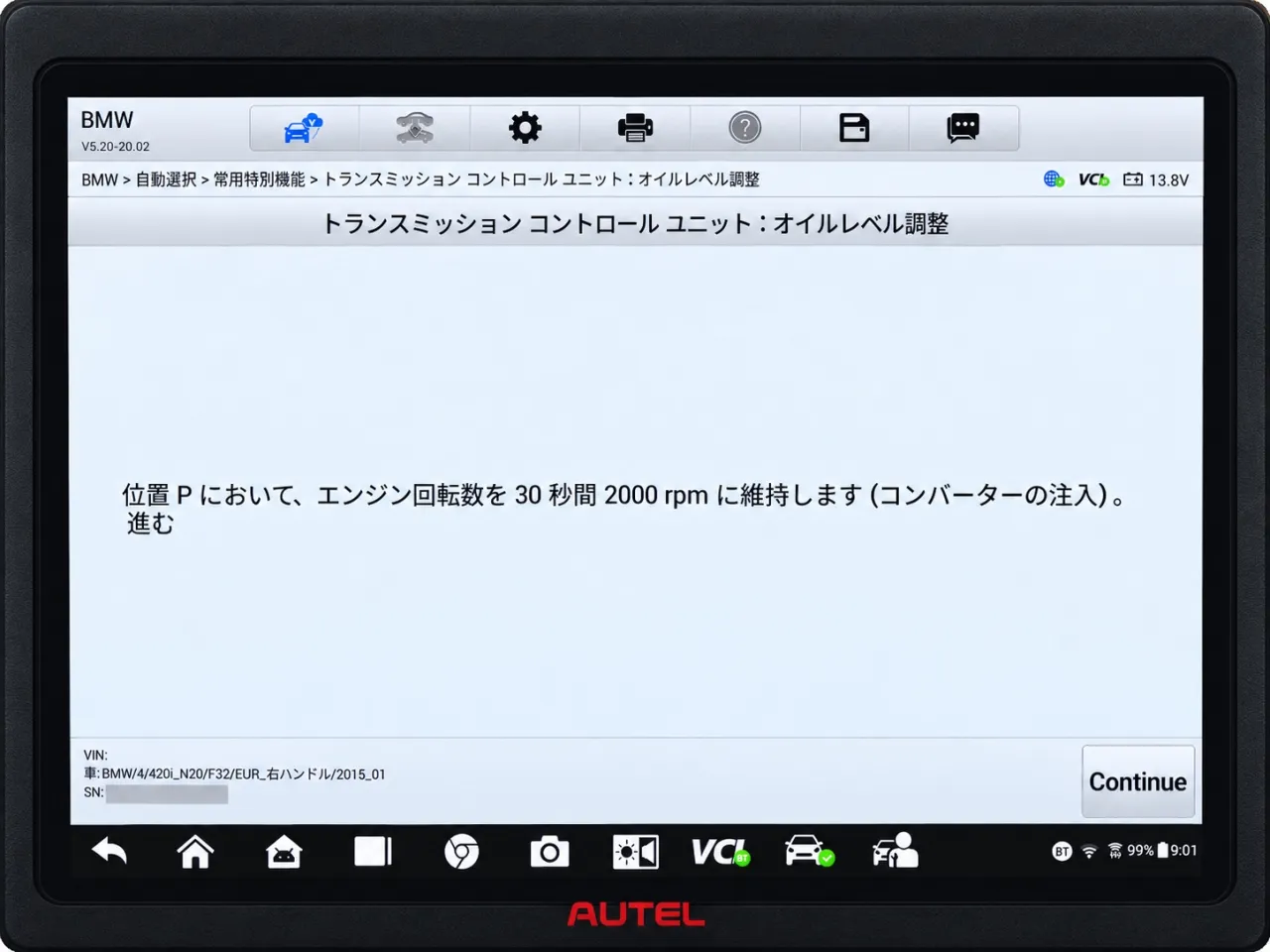This screenshot has width=1270, height=952.
Task: Open brightness and volume control icon
Action: coord(636,851)
